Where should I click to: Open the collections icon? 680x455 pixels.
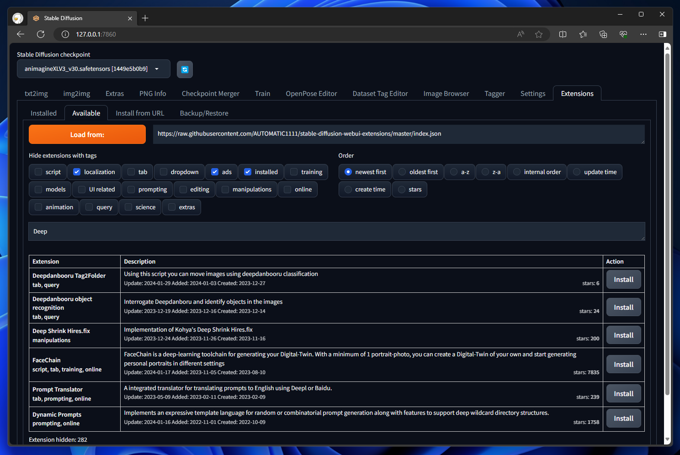coord(603,34)
